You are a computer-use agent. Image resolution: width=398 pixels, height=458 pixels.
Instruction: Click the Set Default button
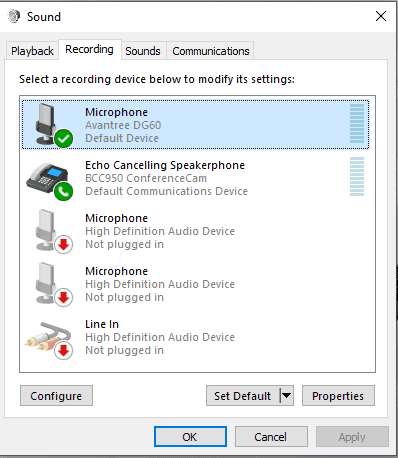pyautogui.click(x=243, y=396)
